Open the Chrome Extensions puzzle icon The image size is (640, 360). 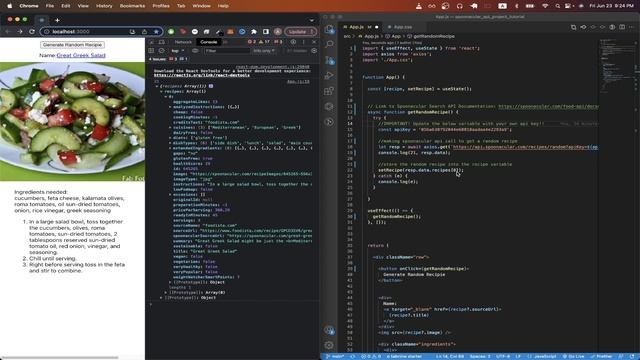pos(254,31)
